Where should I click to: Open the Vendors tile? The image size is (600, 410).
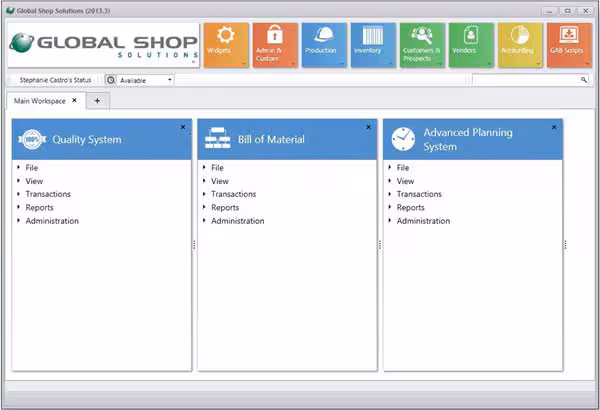click(471, 45)
